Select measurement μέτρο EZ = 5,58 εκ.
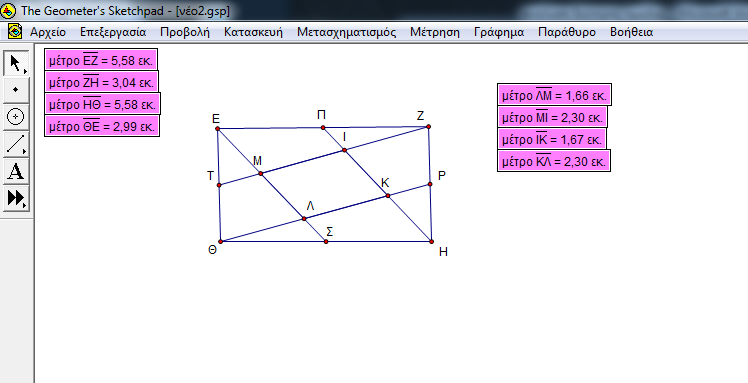The image size is (748, 383). (x=101, y=60)
